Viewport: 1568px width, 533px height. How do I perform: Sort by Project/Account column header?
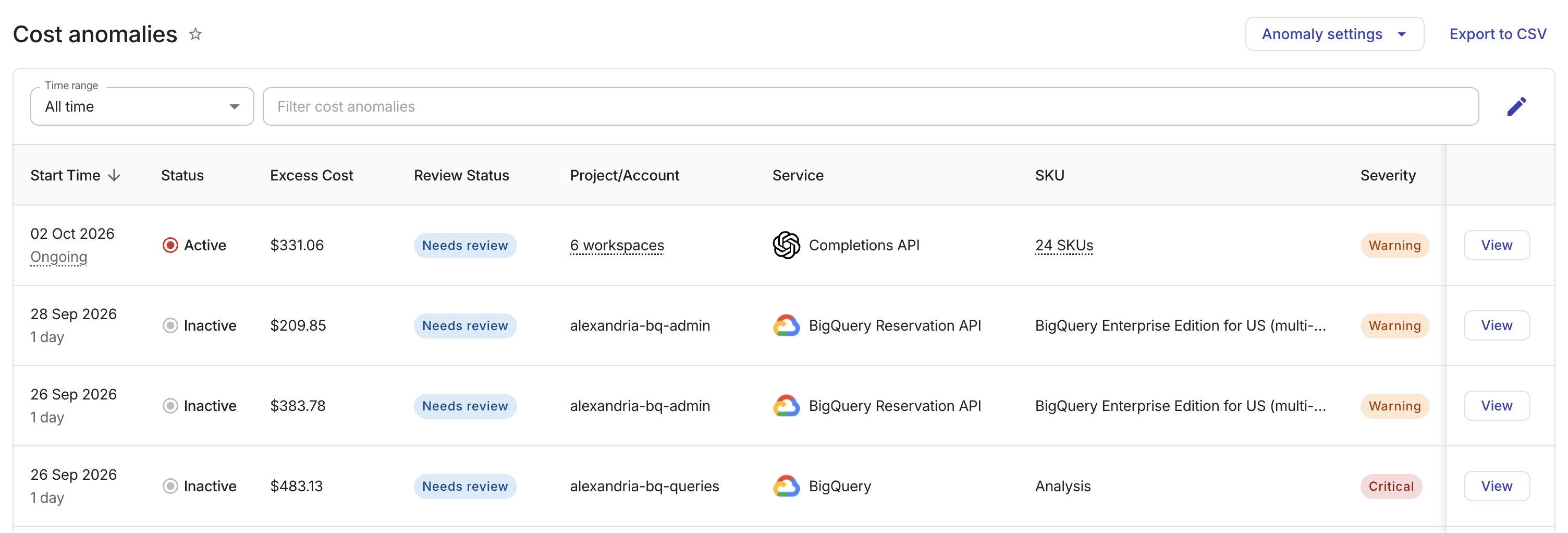(624, 175)
